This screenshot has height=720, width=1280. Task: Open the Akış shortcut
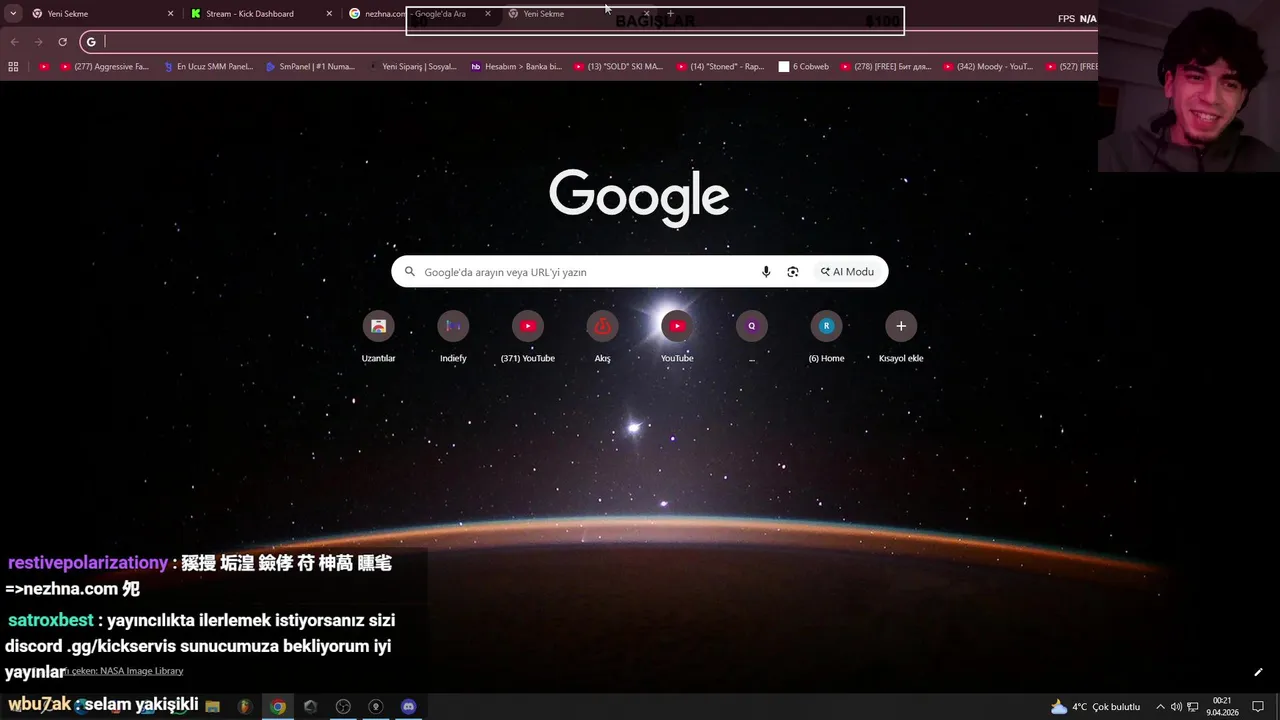(x=602, y=336)
